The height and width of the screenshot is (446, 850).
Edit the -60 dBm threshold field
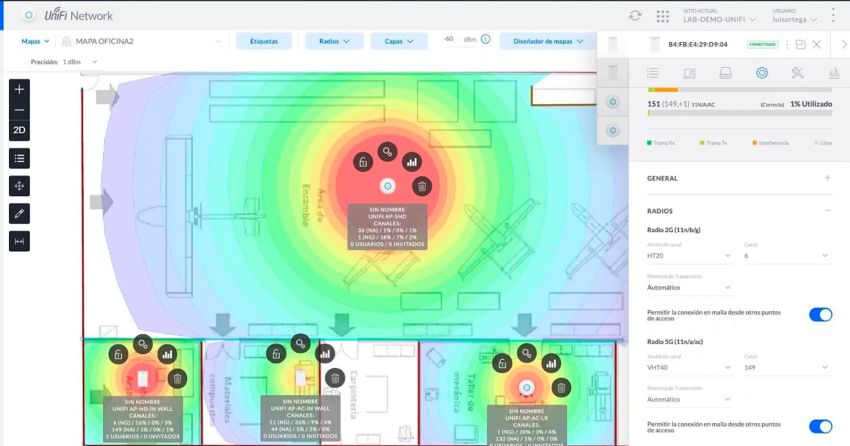click(449, 39)
